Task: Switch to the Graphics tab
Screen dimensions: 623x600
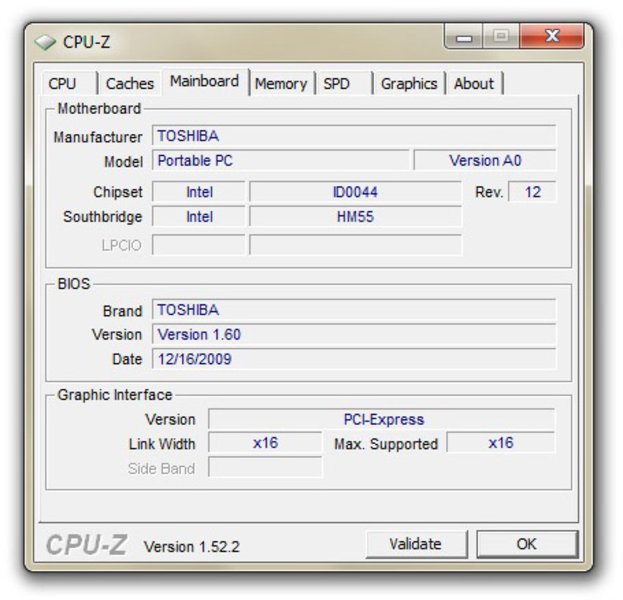Action: (409, 83)
